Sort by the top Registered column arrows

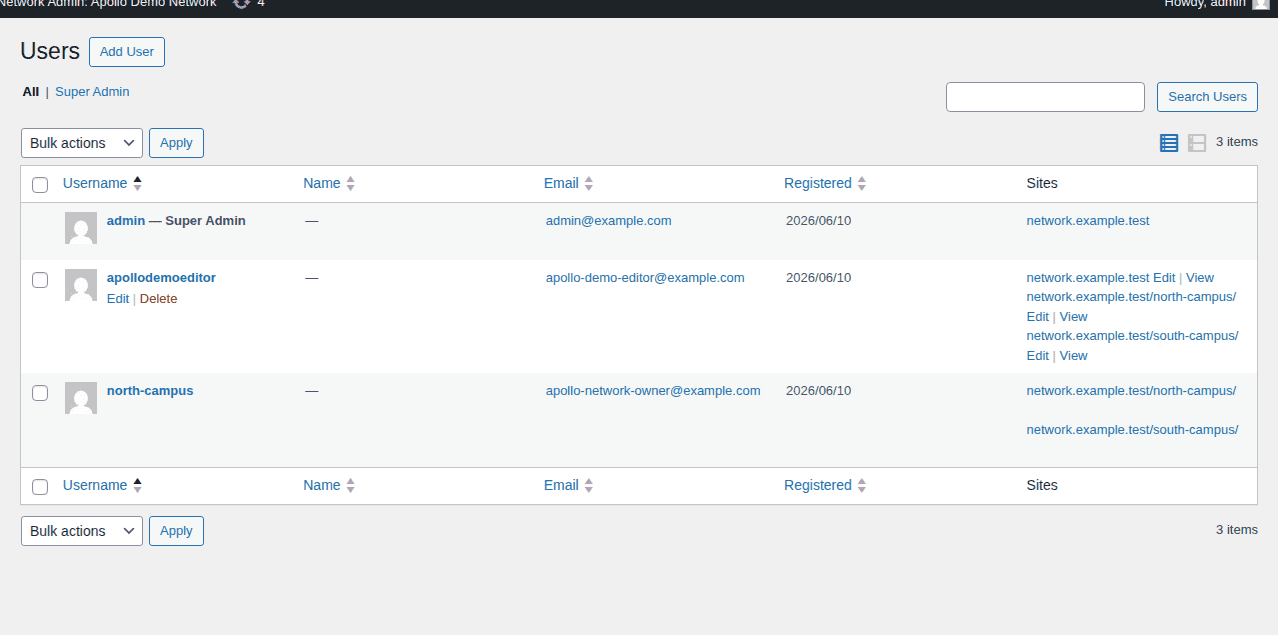click(862, 183)
